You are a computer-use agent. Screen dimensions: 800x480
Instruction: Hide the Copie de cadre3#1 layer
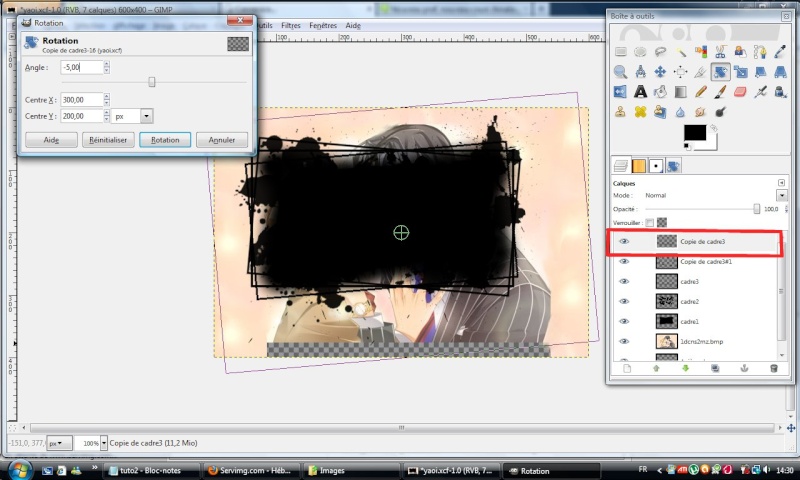pos(624,262)
